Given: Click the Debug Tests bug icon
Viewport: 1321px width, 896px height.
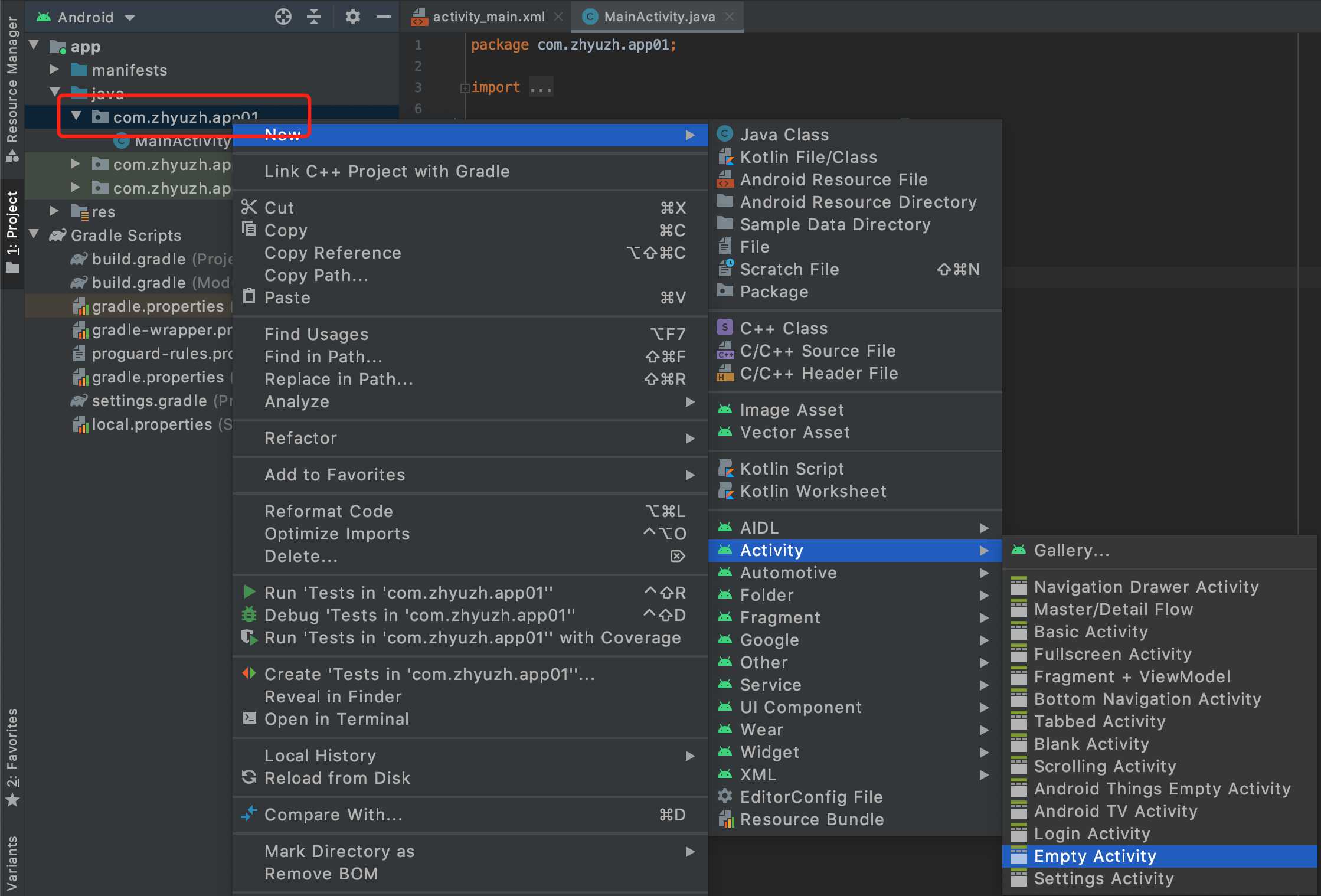Looking at the screenshot, I should 249,614.
